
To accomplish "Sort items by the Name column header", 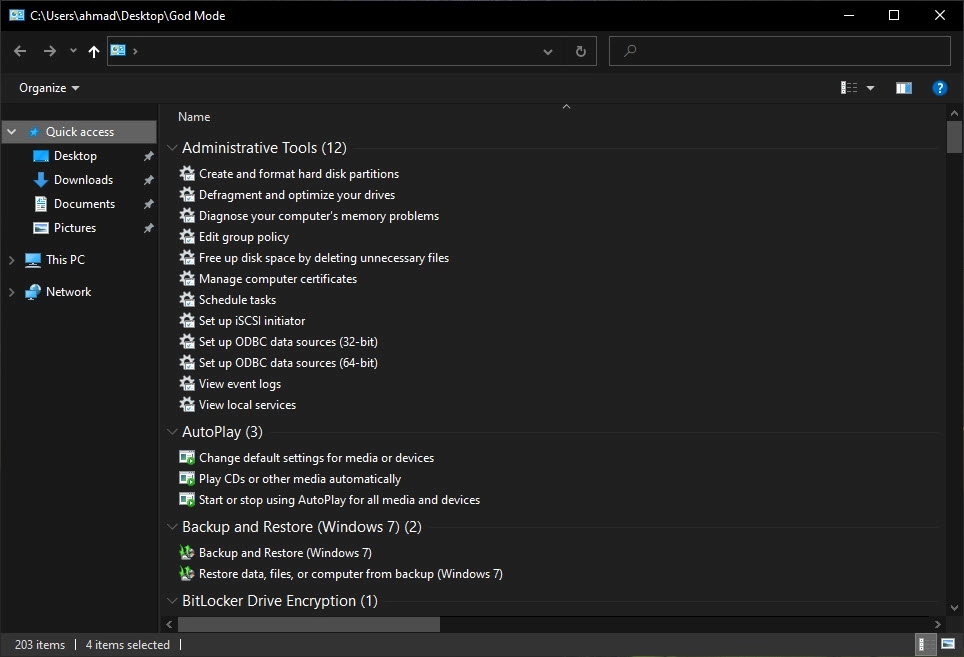I will point(194,117).
